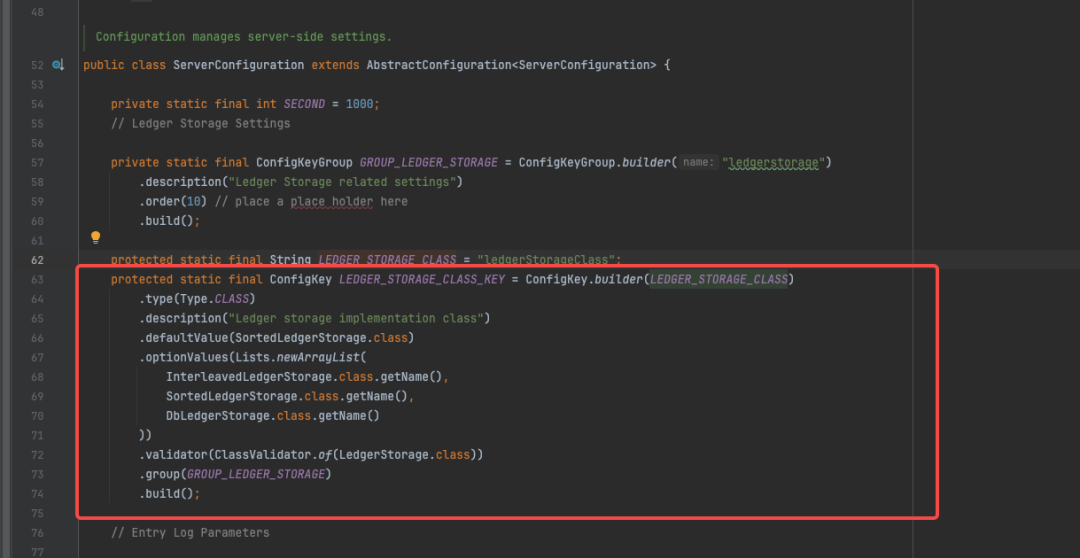Click ClassValidator on line 72

pyautogui.click(x=262, y=455)
